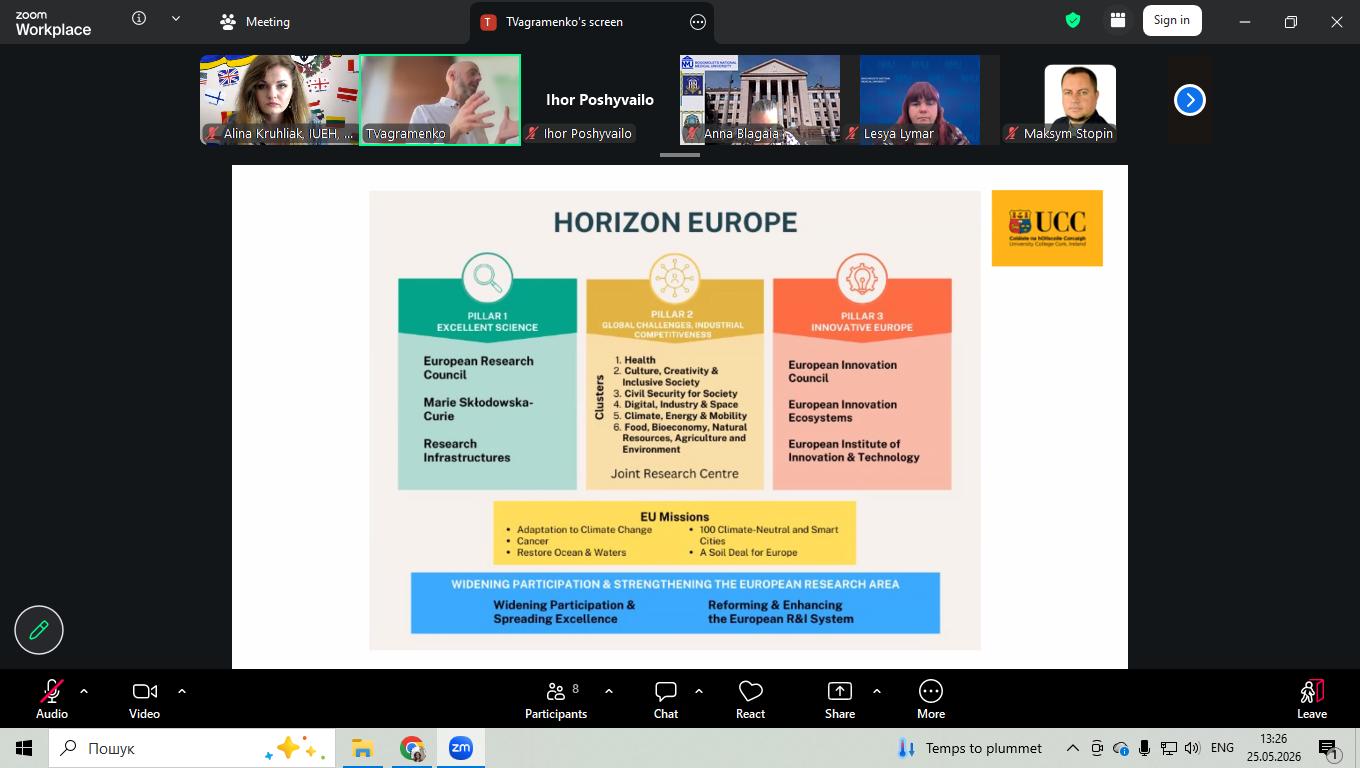Expand the Share options chevron

pyautogui.click(x=877, y=690)
